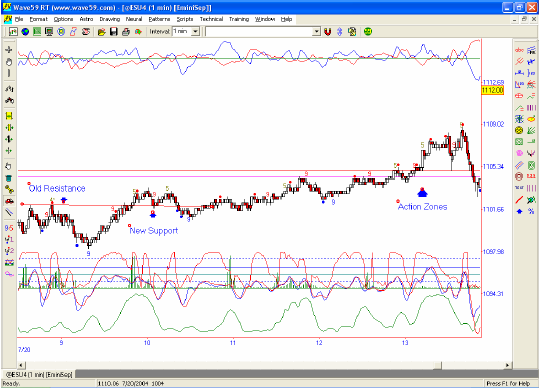Open the Technical menu
This screenshot has width=539, height=388.
(211, 19)
